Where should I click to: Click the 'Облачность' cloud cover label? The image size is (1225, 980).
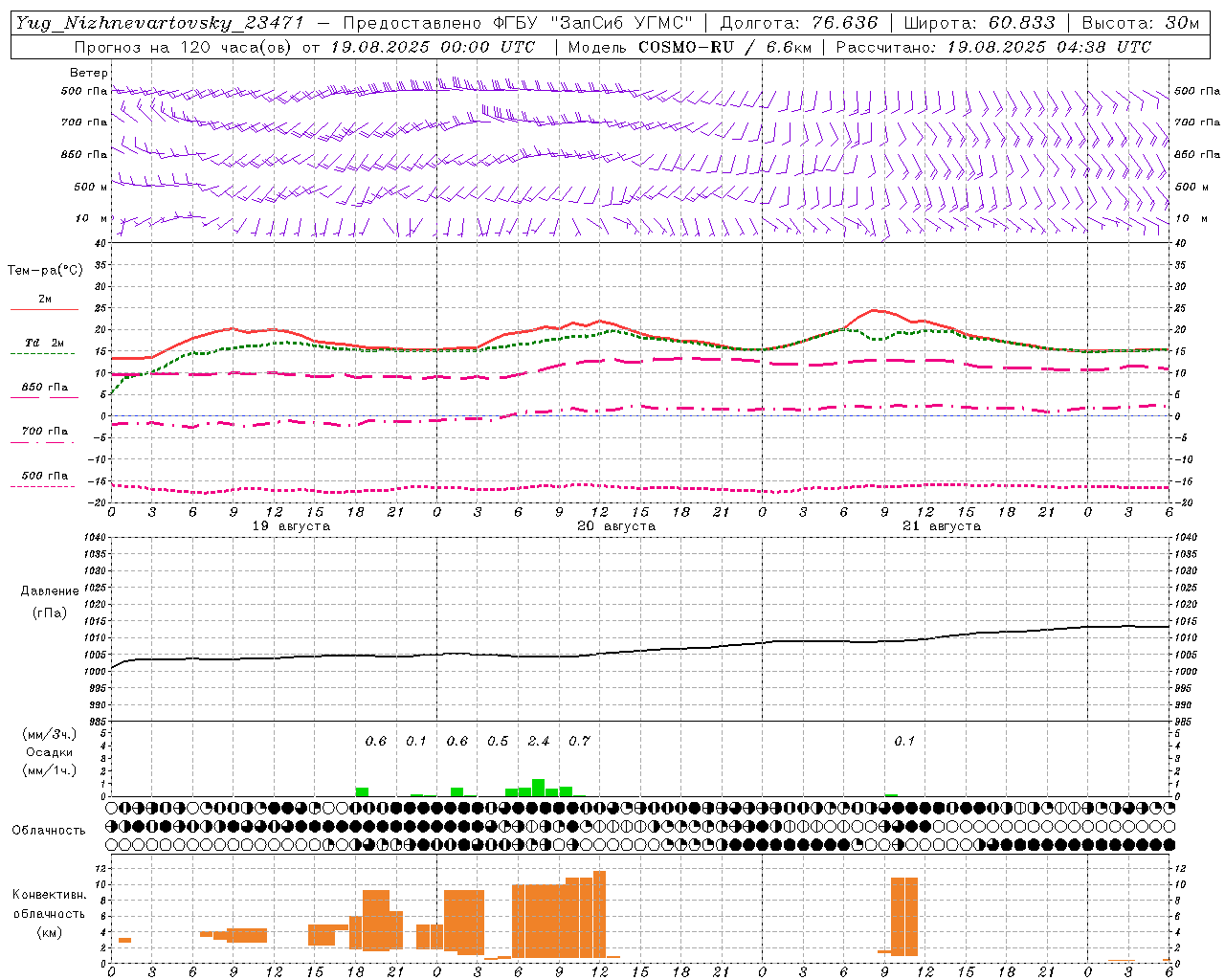pyautogui.click(x=49, y=830)
